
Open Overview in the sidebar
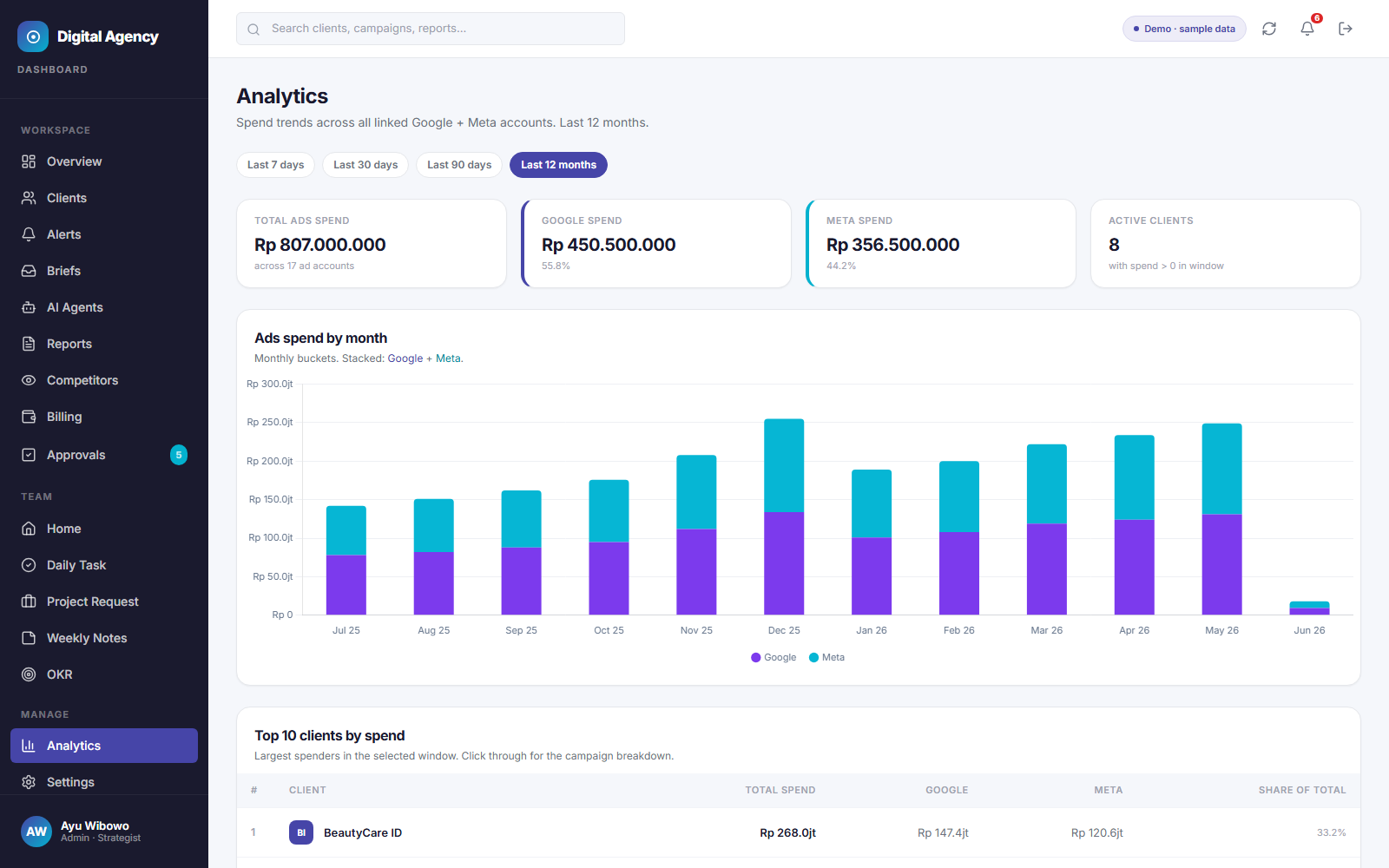tap(104, 161)
